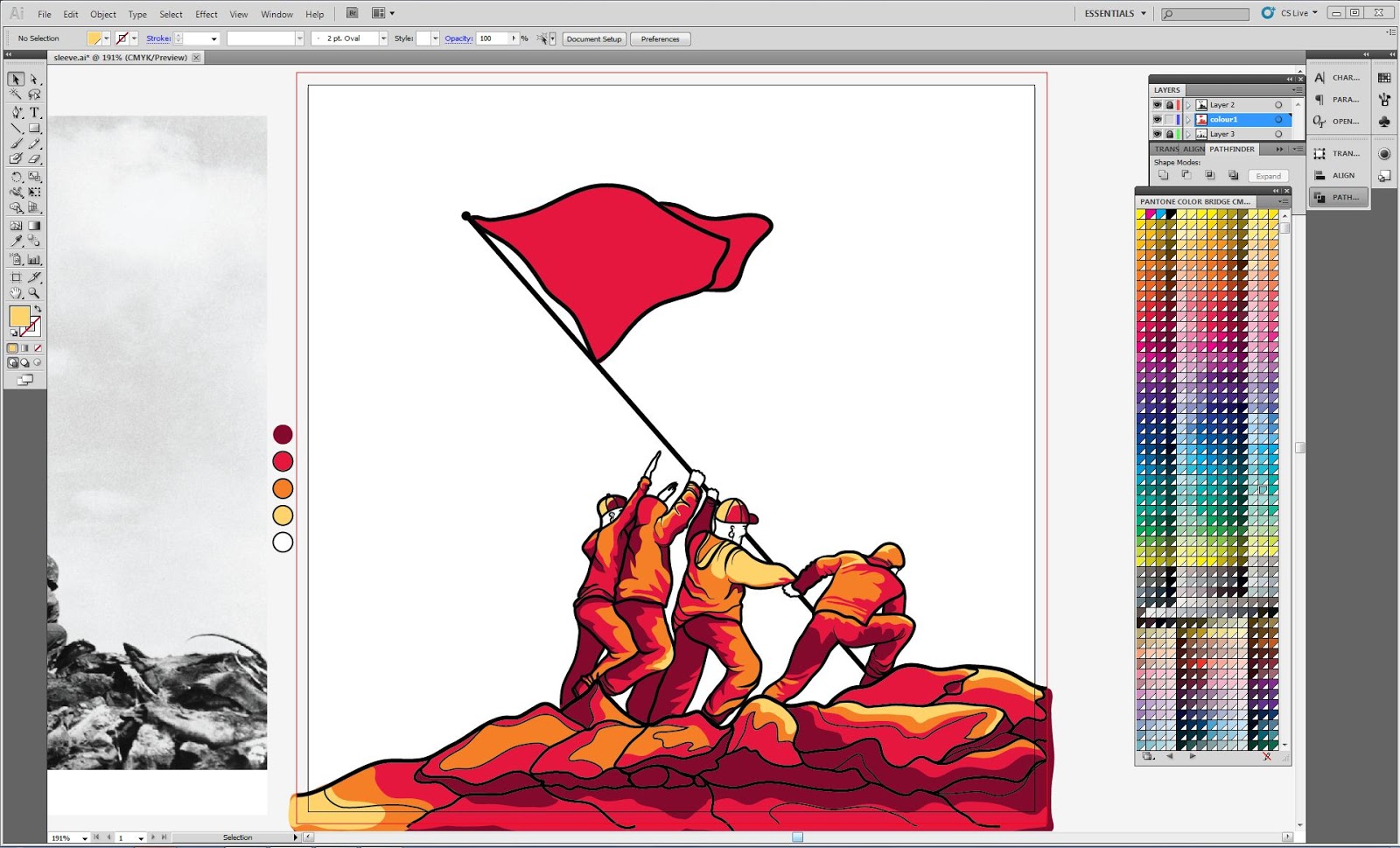
Task: Open the Effect menu
Action: tap(206, 14)
